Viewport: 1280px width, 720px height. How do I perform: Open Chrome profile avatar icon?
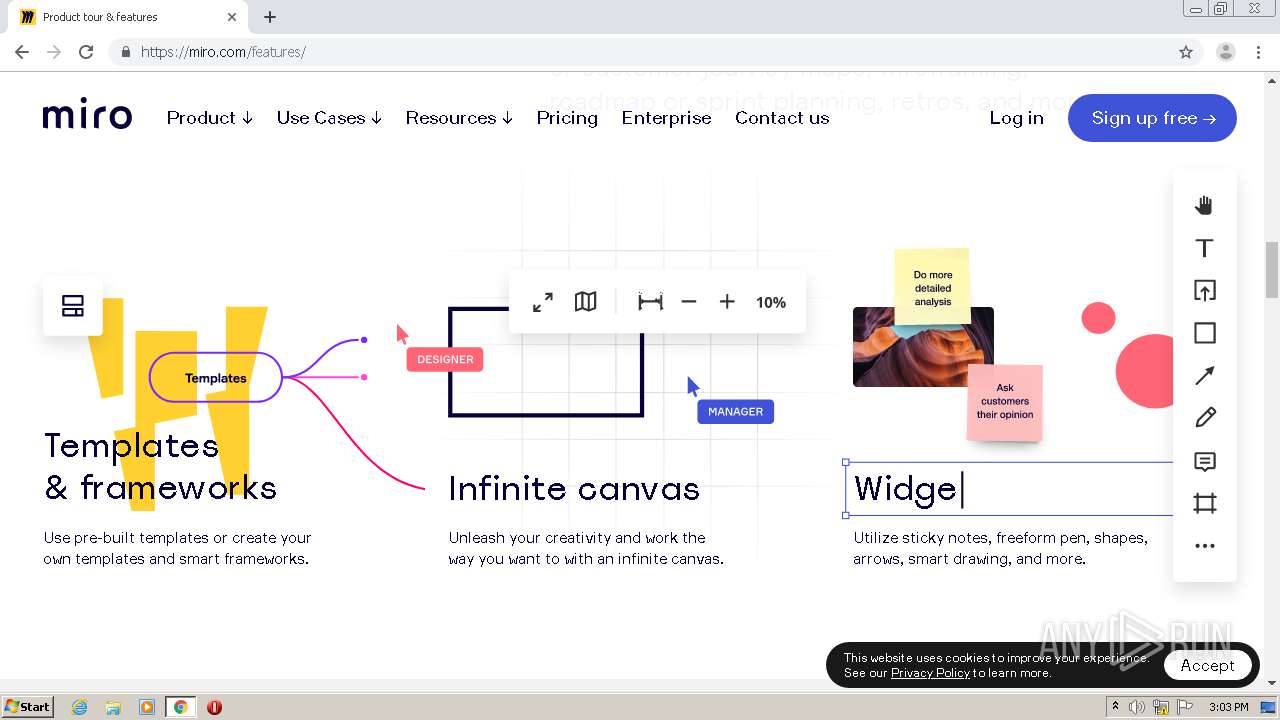click(x=1225, y=52)
